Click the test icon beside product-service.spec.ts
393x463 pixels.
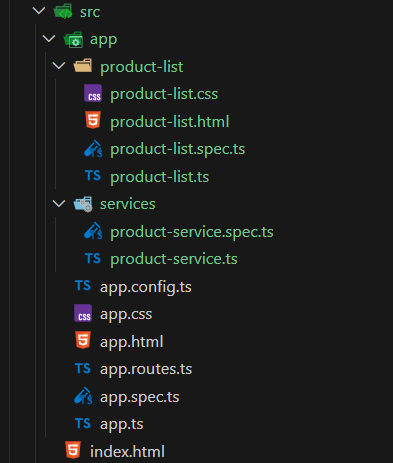(x=93, y=231)
